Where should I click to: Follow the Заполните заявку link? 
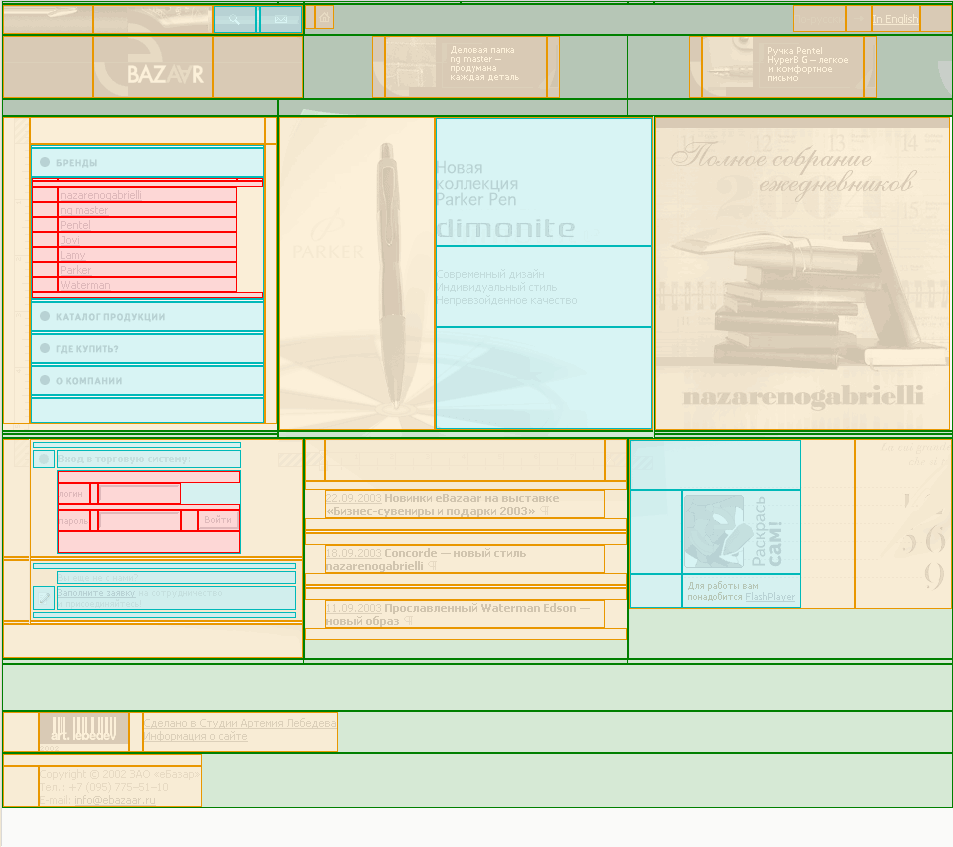pos(97,593)
